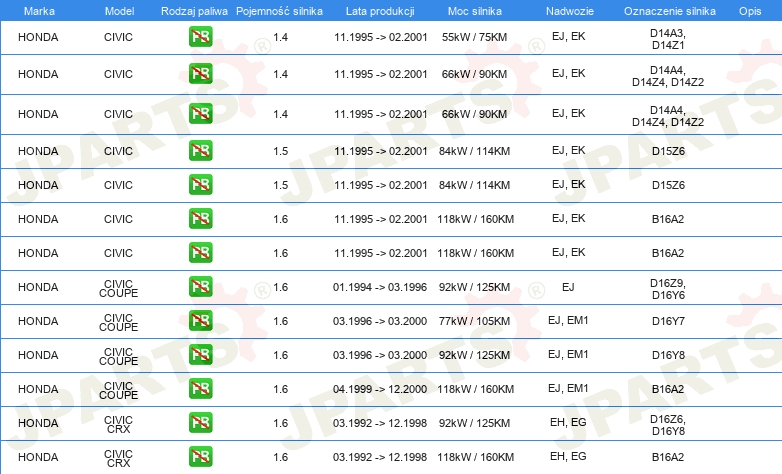
Task: Click the 1.4 capacity in the 55kW / 75KM row
Action: (x=280, y=37)
